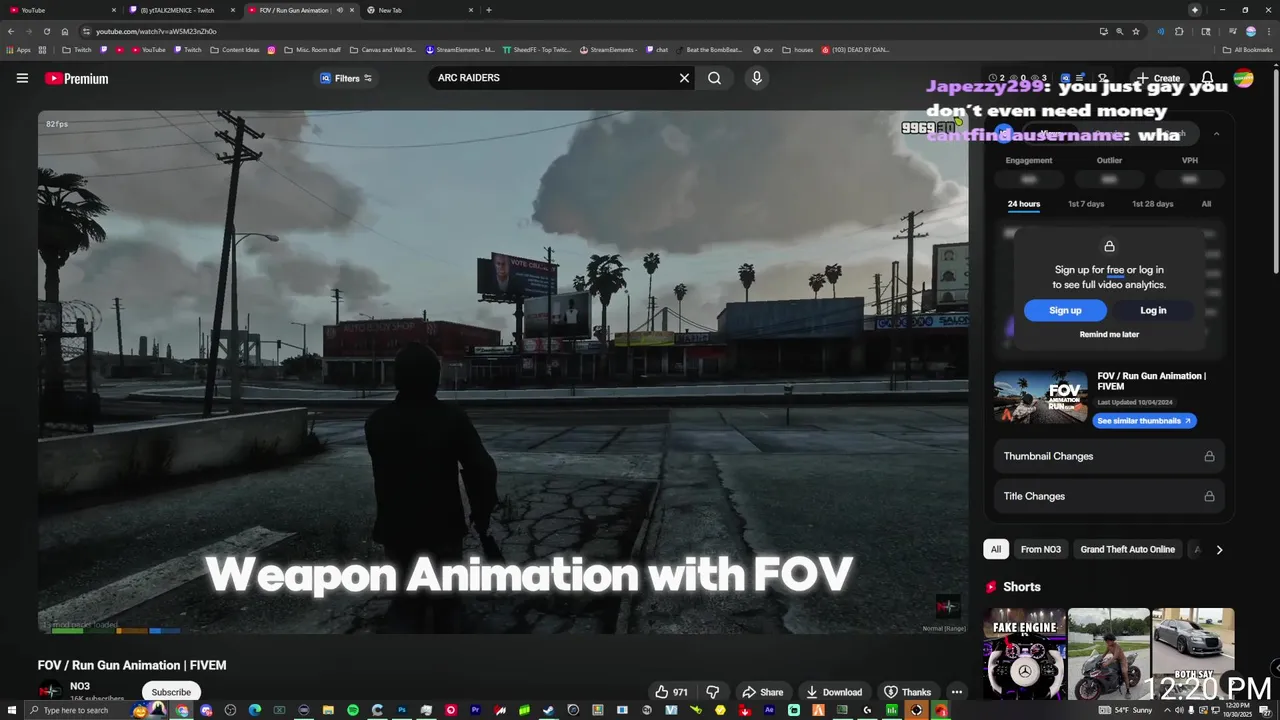Switch to the TALK2MENICE Twitch tab
Image resolution: width=1280 pixels, height=720 pixels.
coord(184,10)
